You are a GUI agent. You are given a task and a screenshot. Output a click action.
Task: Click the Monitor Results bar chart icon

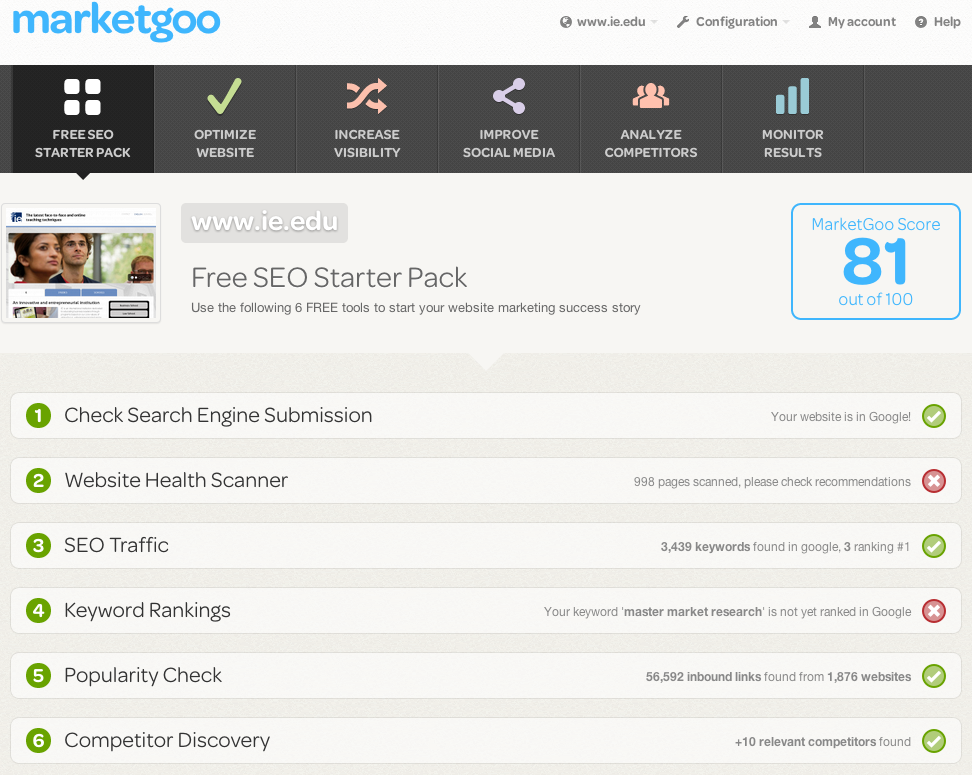tap(793, 97)
